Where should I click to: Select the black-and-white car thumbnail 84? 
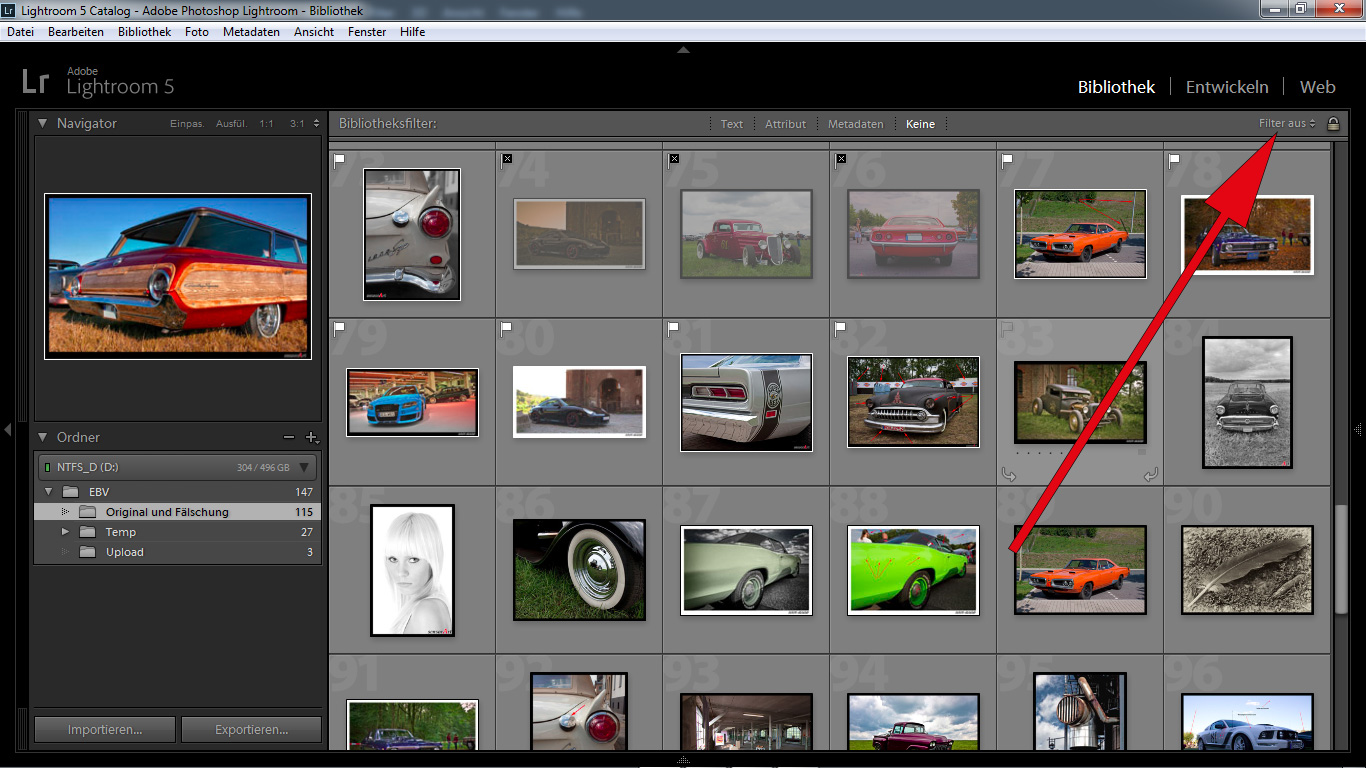(1247, 402)
